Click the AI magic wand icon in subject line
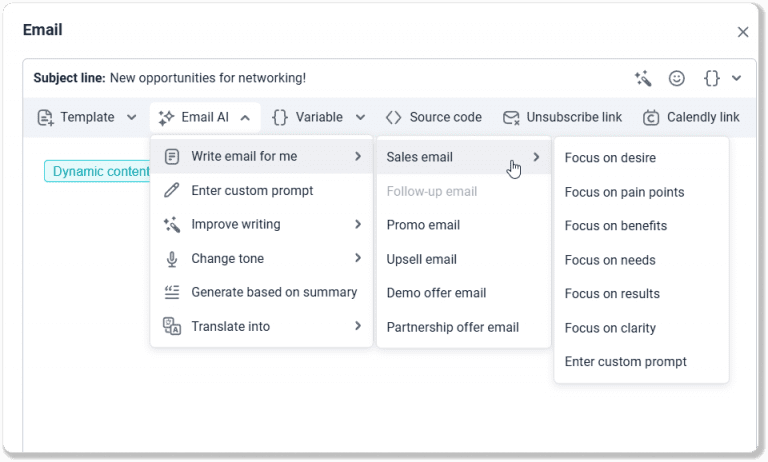 click(x=643, y=78)
